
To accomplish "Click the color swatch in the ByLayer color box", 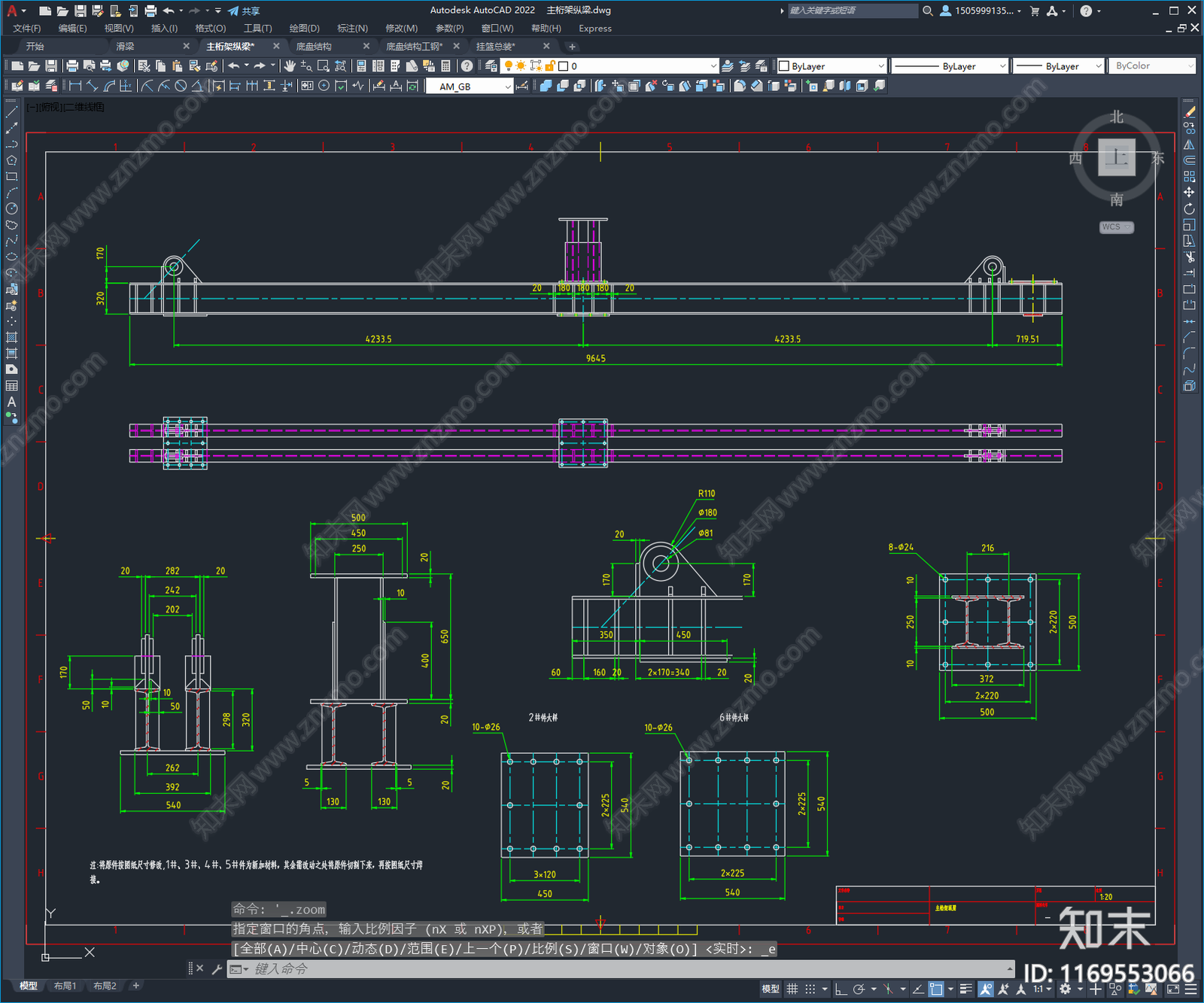I will click(783, 66).
